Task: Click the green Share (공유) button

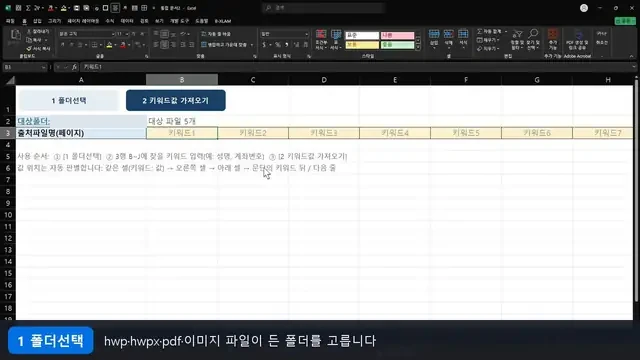Action: [x=624, y=21]
